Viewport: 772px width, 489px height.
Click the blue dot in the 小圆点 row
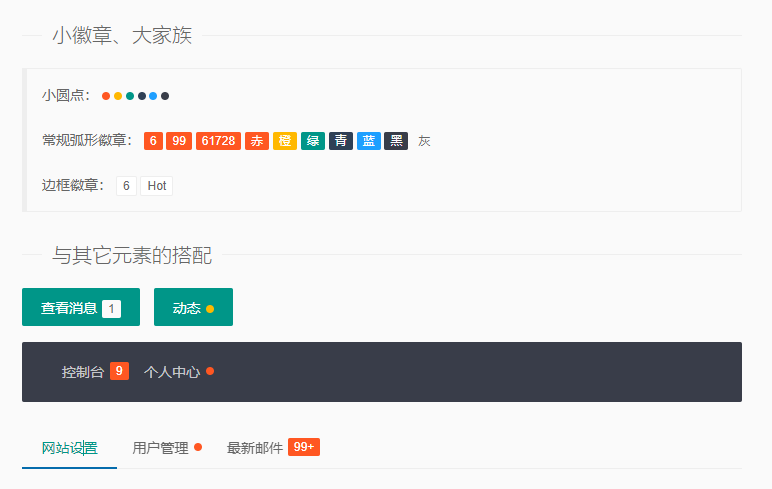pos(153,96)
